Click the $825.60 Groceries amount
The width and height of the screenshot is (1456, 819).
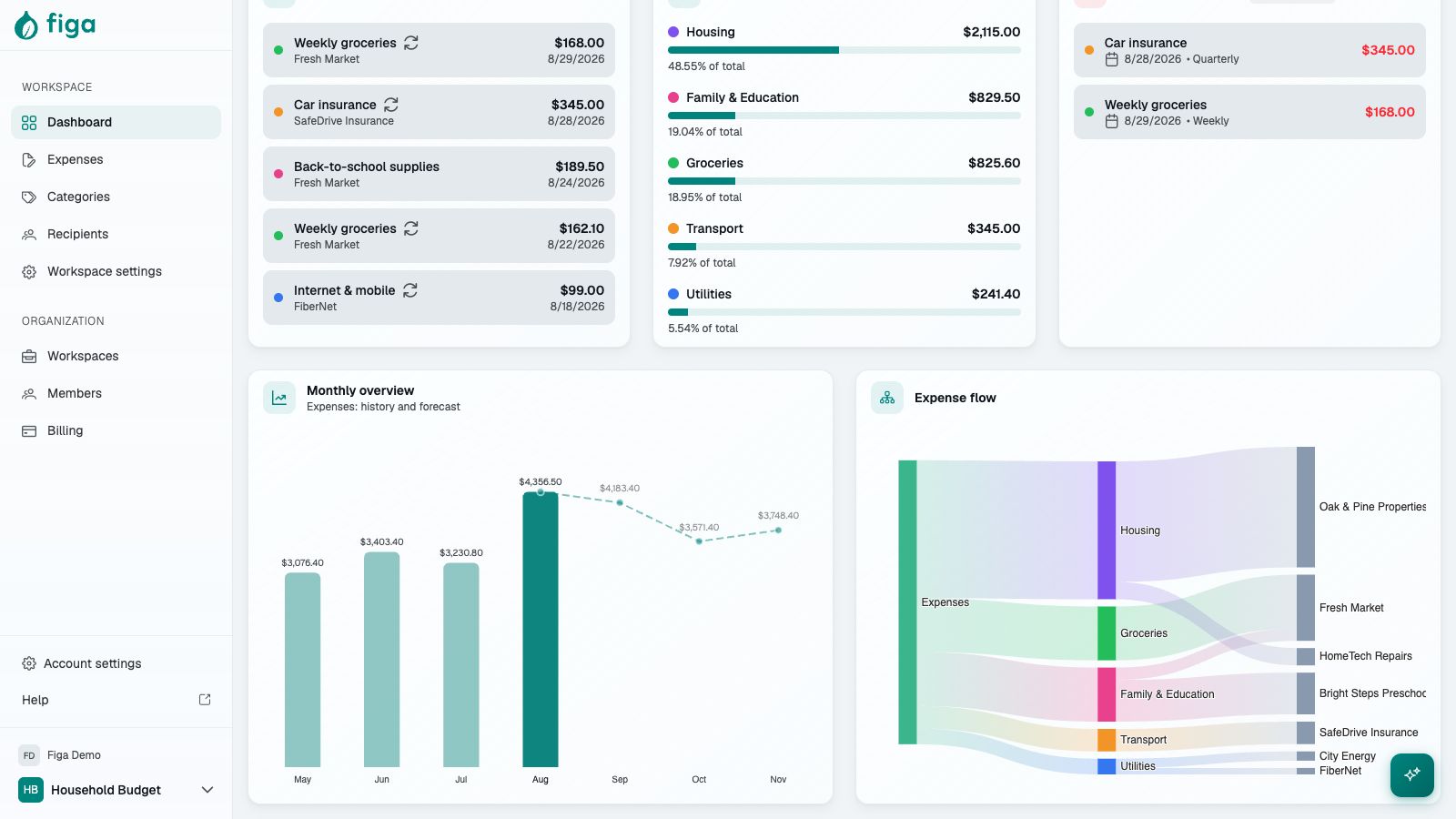click(995, 163)
